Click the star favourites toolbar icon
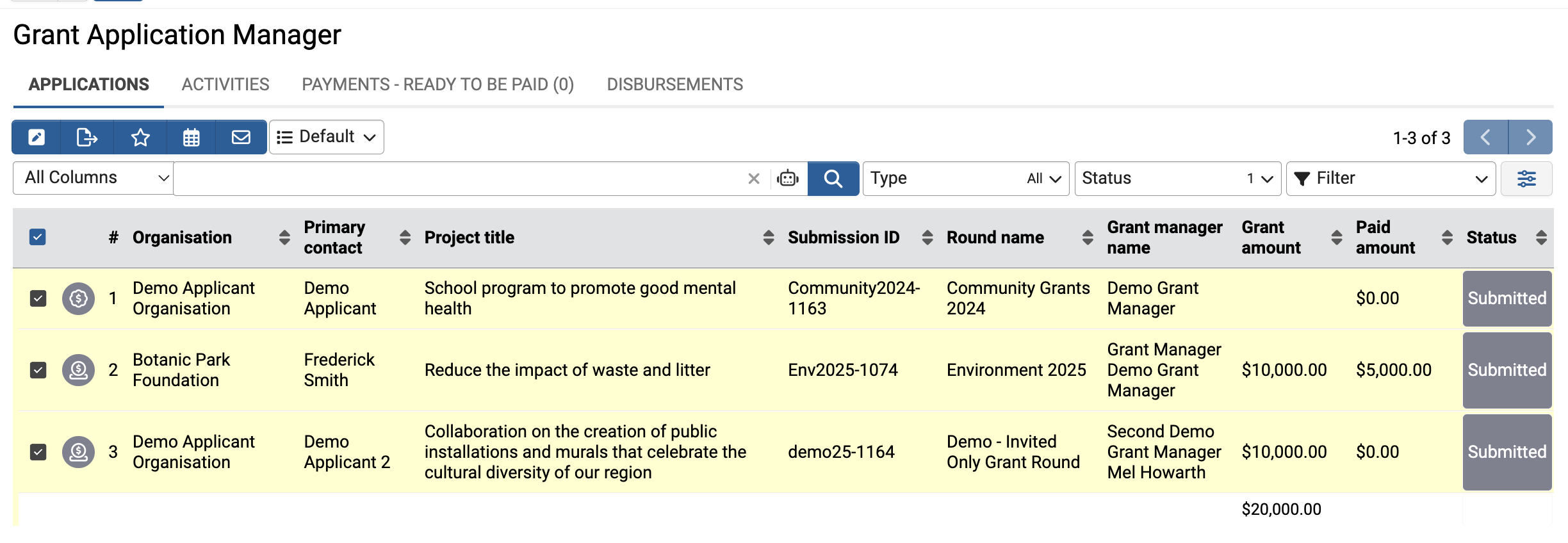This screenshot has width=1568, height=543. (x=140, y=137)
